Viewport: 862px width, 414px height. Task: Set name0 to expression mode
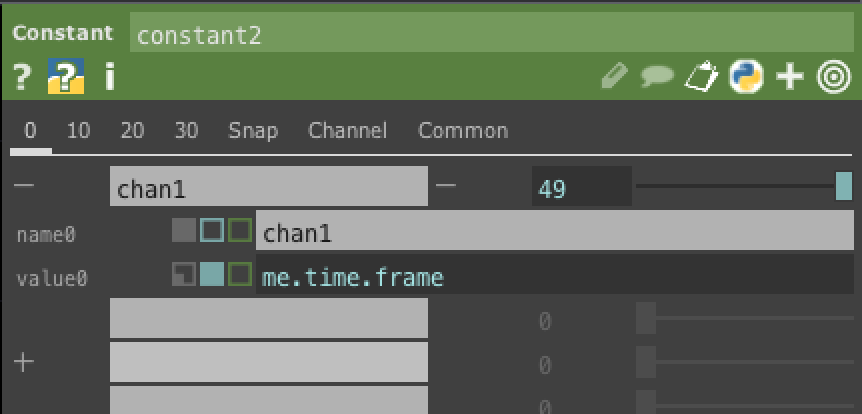(x=211, y=232)
